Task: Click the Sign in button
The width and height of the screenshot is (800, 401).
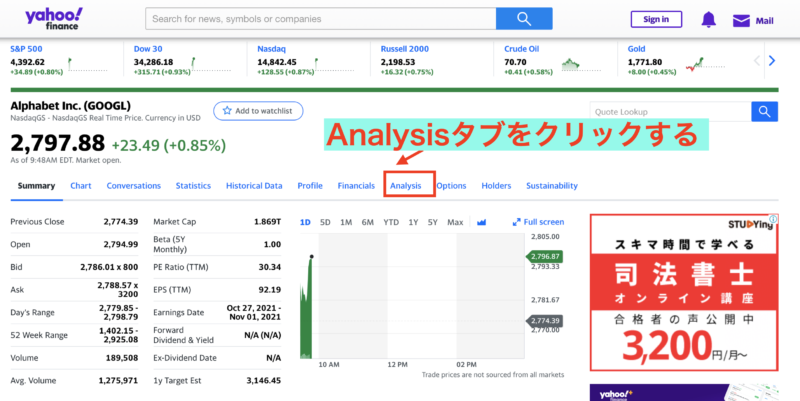Action: [656, 19]
